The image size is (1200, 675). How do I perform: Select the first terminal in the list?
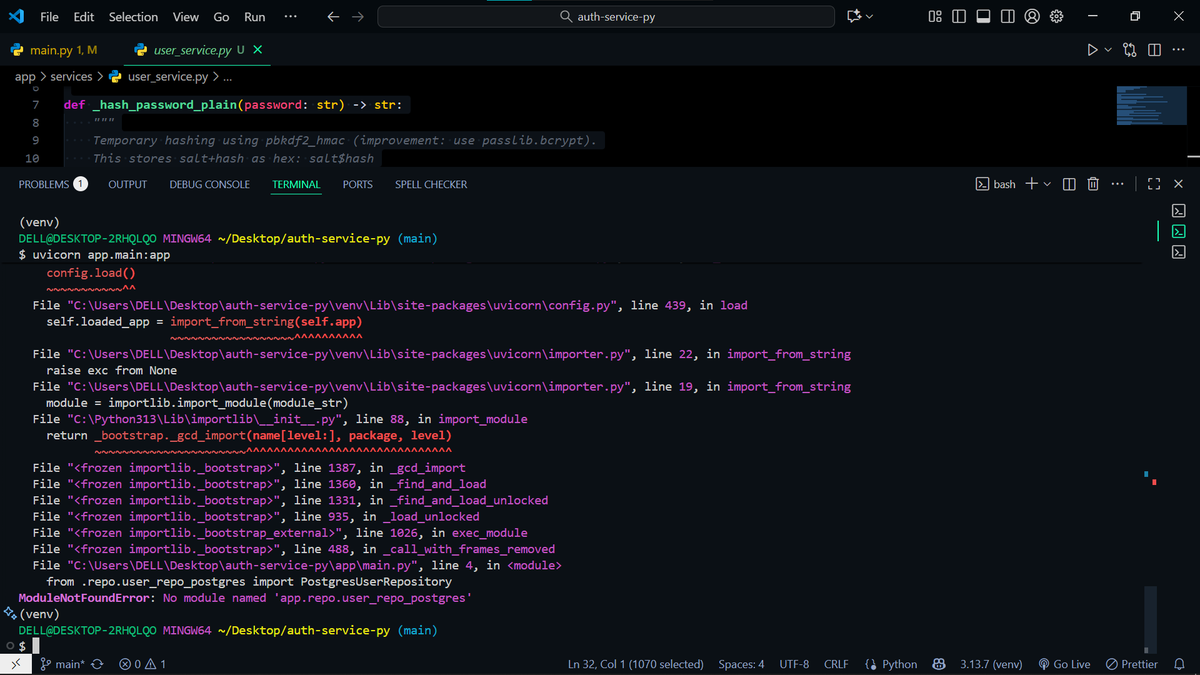point(1178,210)
